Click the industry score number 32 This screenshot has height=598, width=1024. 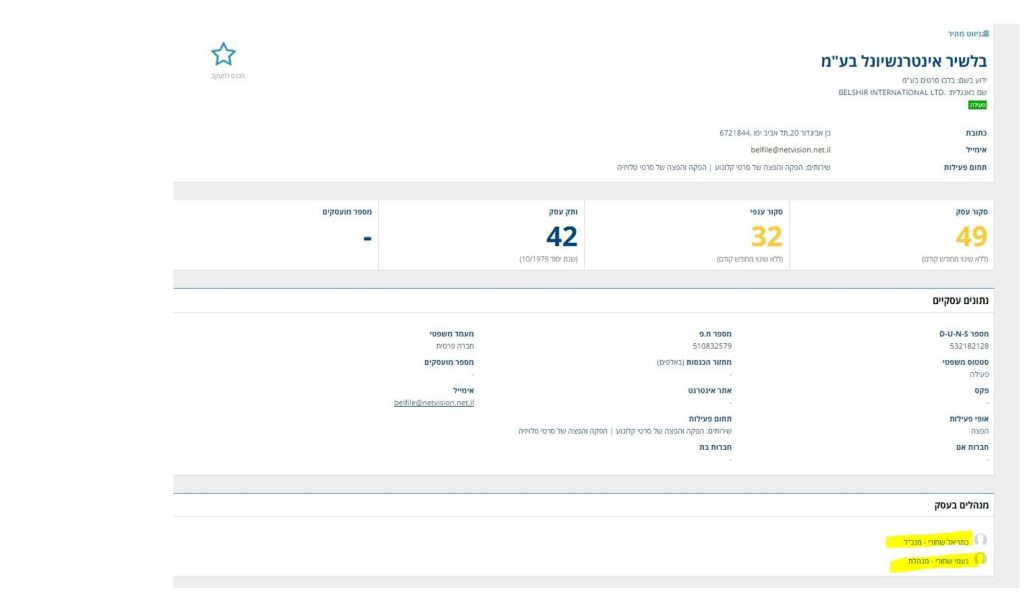click(x=766, y=236)
